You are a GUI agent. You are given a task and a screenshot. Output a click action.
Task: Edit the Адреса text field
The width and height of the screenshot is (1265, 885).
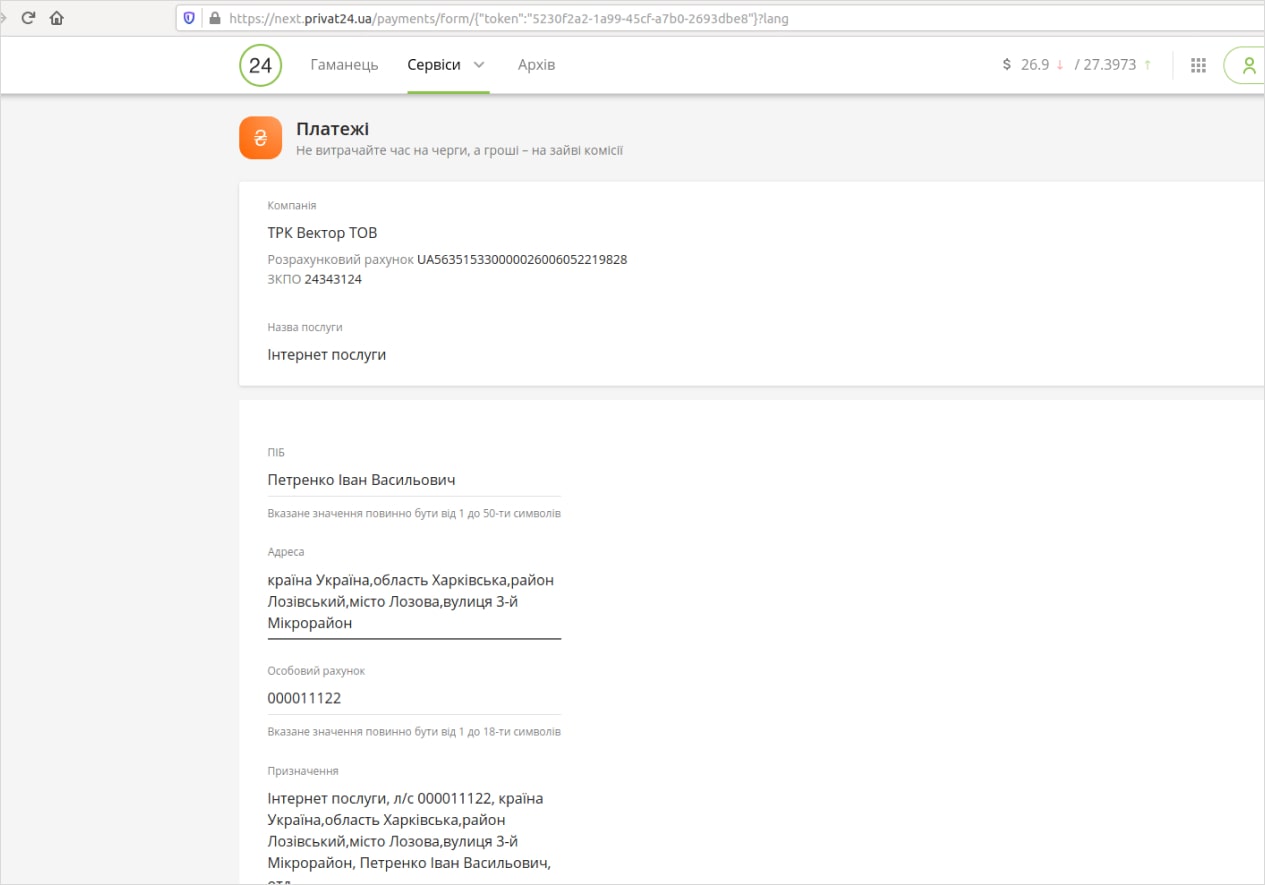pyautogui.click(x=414, y=601)
